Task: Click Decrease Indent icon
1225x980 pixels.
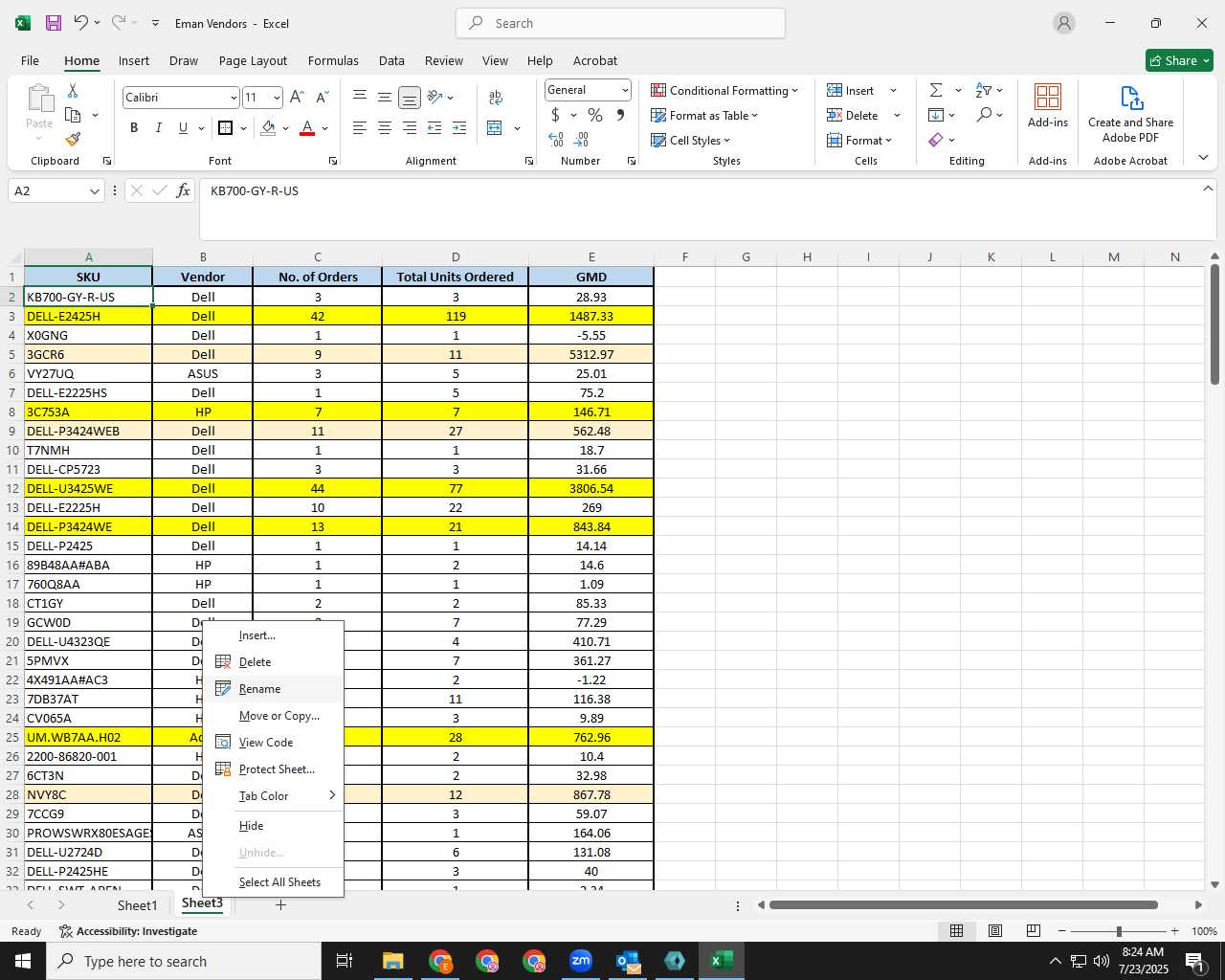Action: point(434,127)
